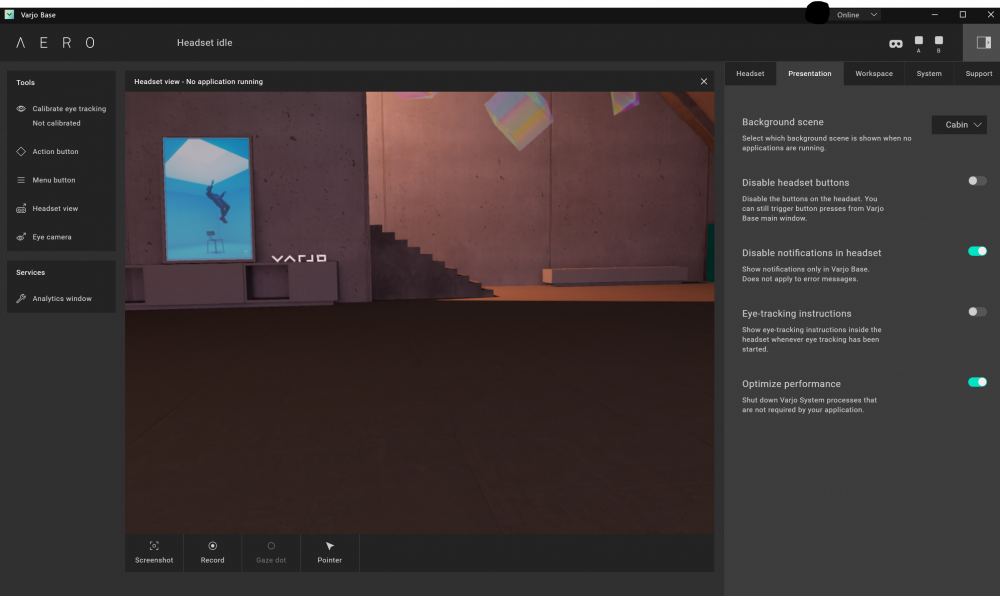This screenshot has width=1000, height=596.
Task: Click the headset status icon in header
Action: coord(895,43)
